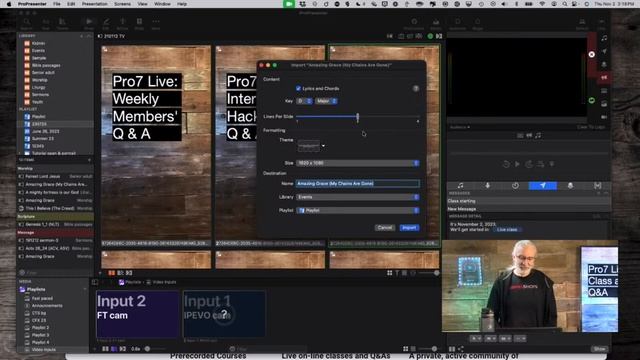Open the Key note dropdown showing D

coord(304,101)
